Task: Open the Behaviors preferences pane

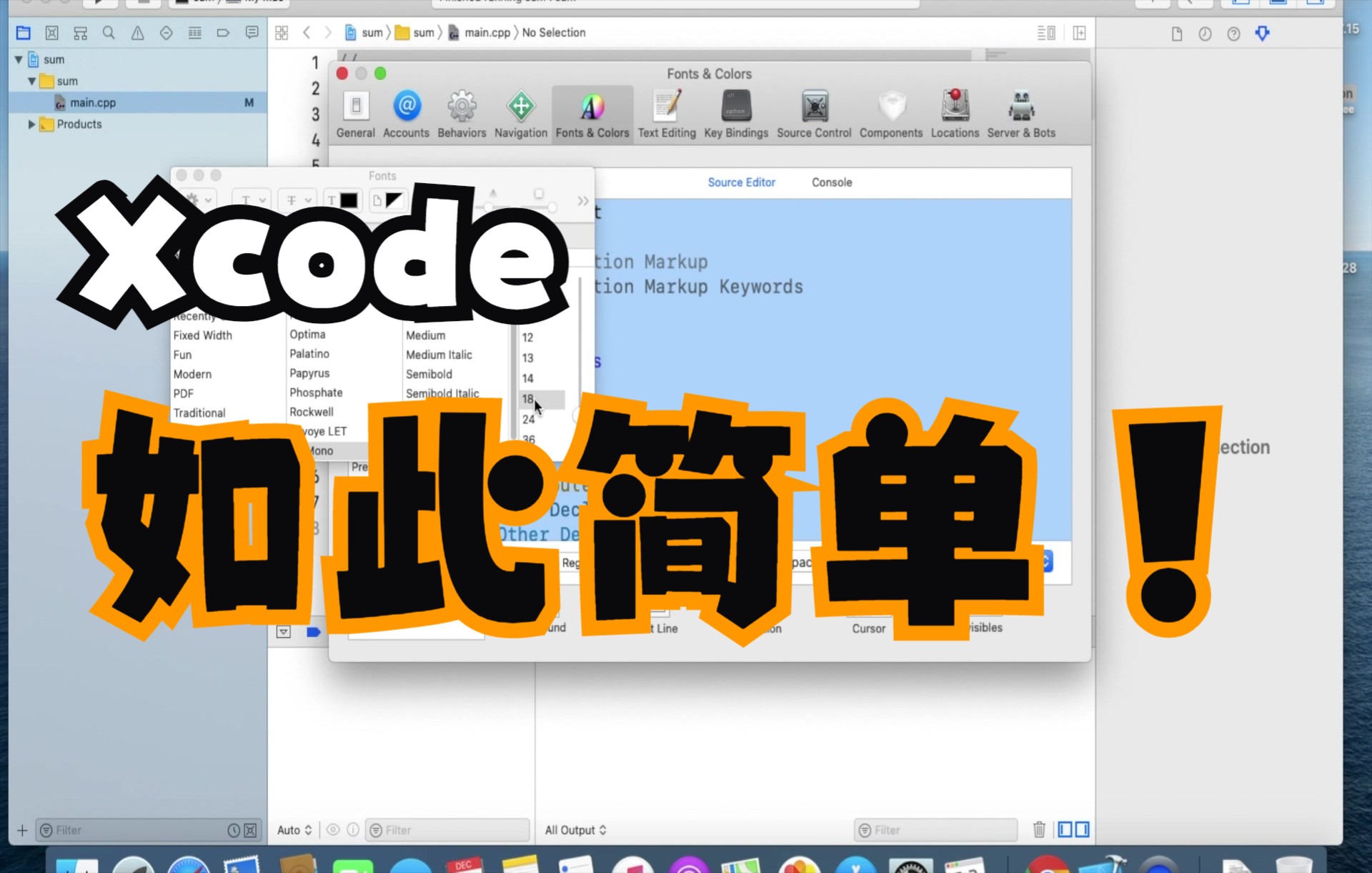Action: tap(462, 114)
